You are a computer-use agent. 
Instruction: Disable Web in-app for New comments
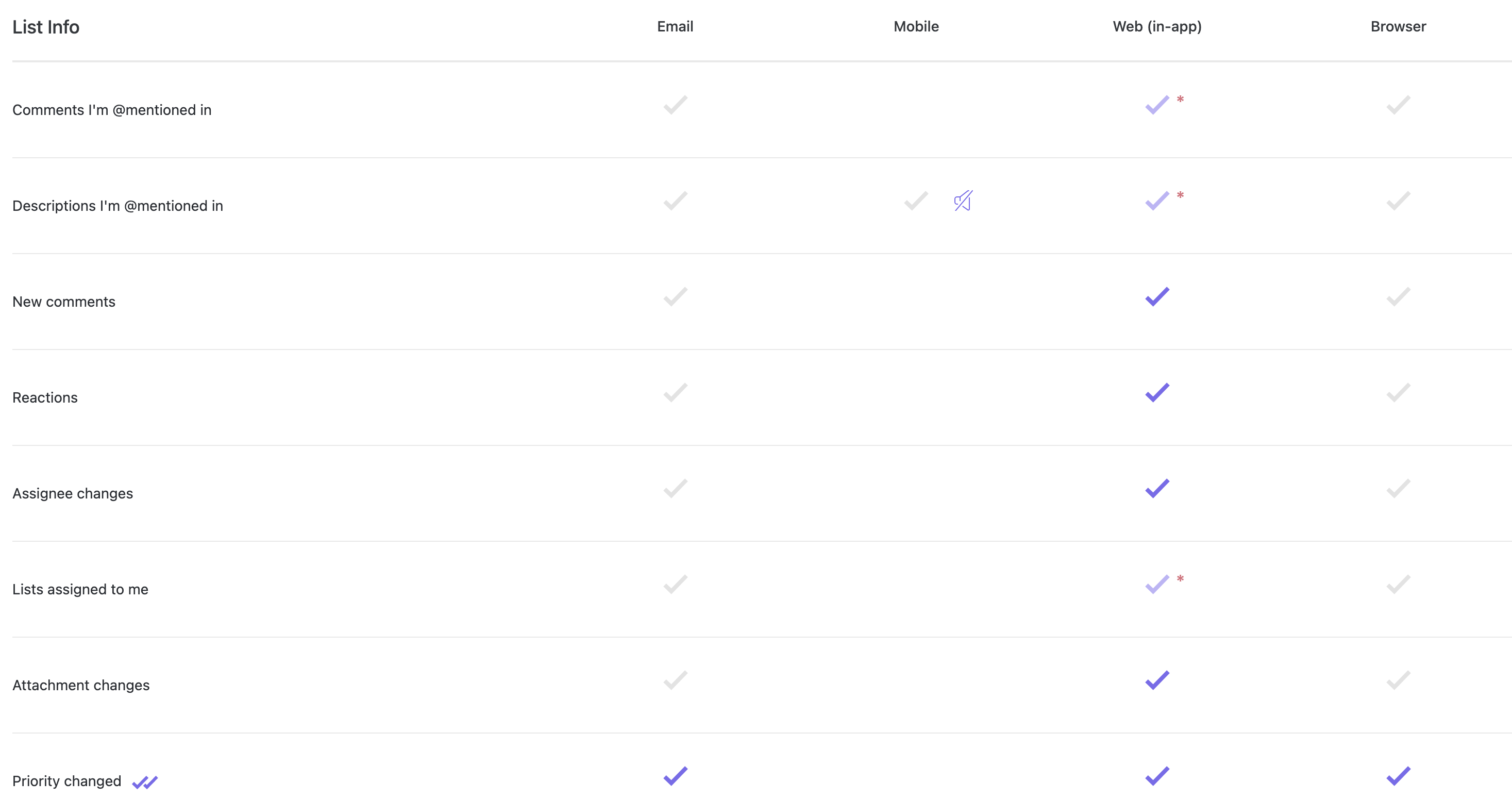(1157, 297)
